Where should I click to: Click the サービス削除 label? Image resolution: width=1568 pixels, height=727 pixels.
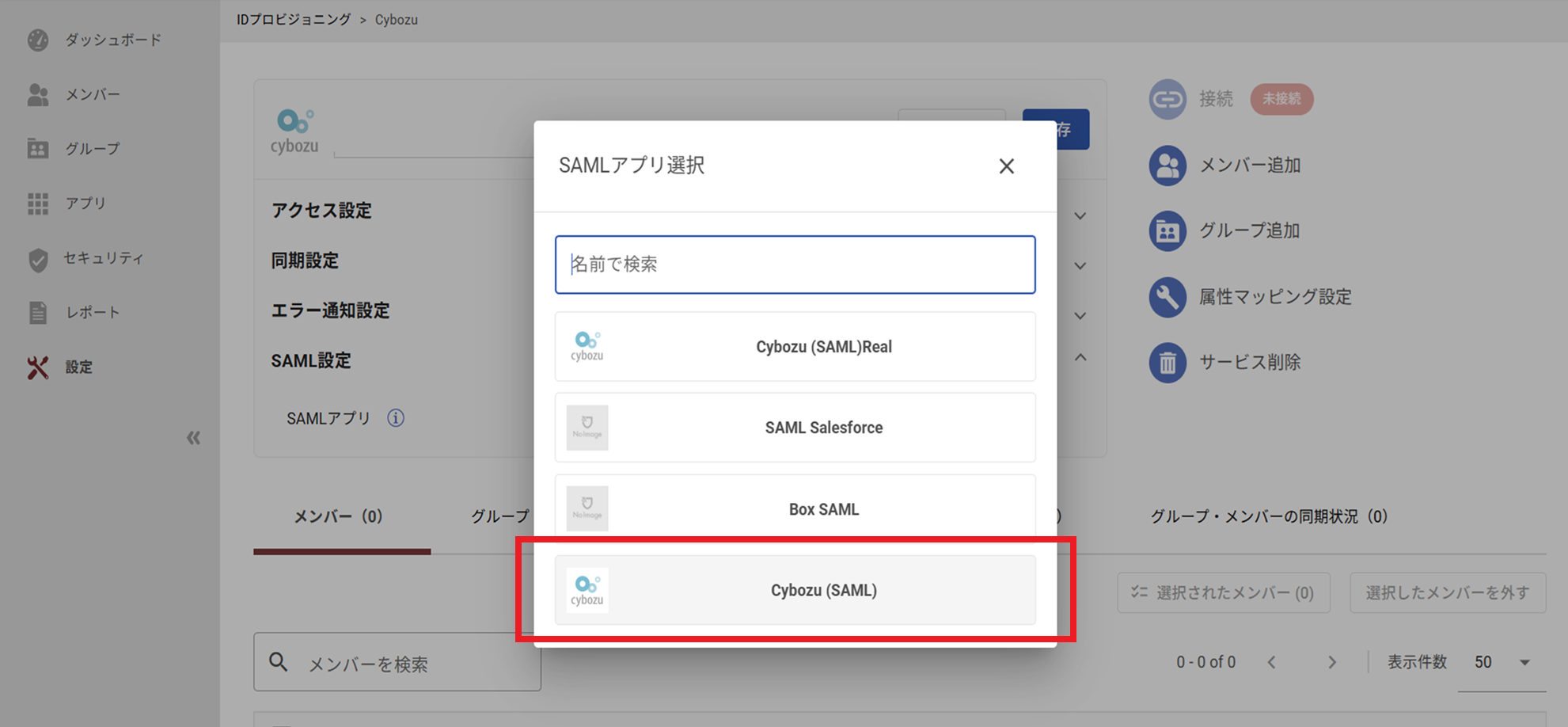pyautogui.click(x=1251, y=362)
